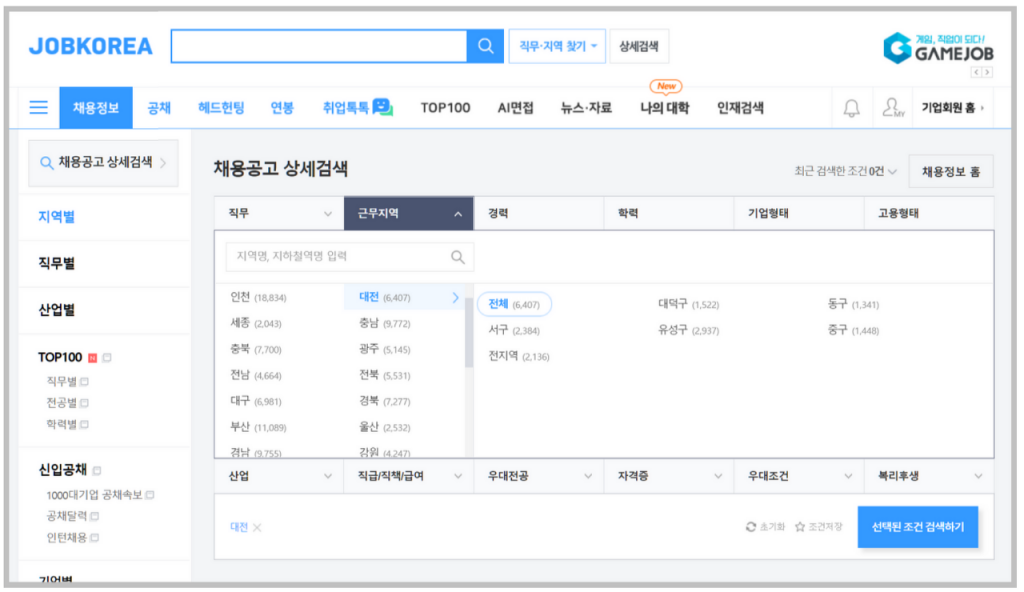Click the region list scrollbar
Viewport: 1024px width, 592px height.
(468, 333)
